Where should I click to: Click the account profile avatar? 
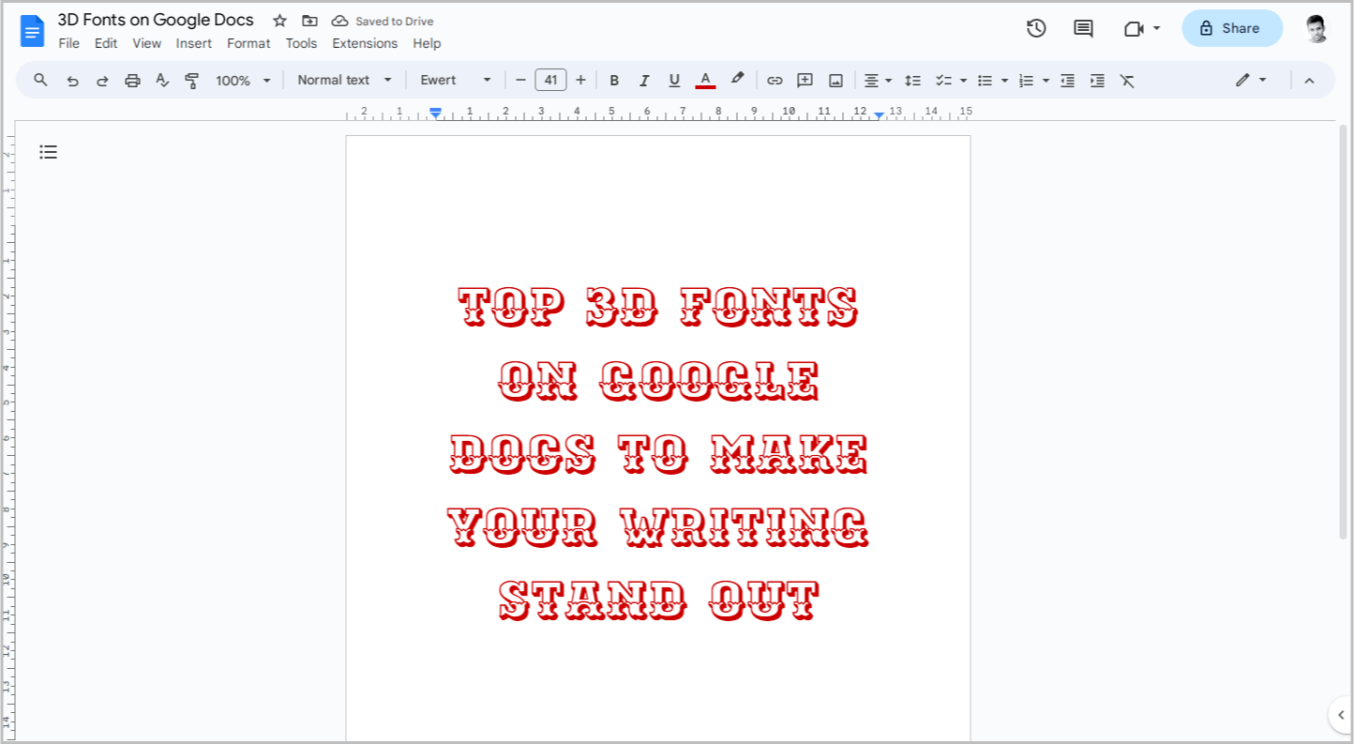(1317, 29)
